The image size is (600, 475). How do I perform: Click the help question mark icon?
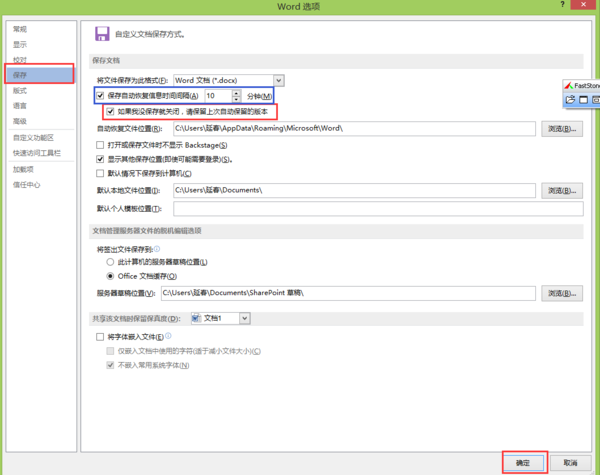(562, 4)
